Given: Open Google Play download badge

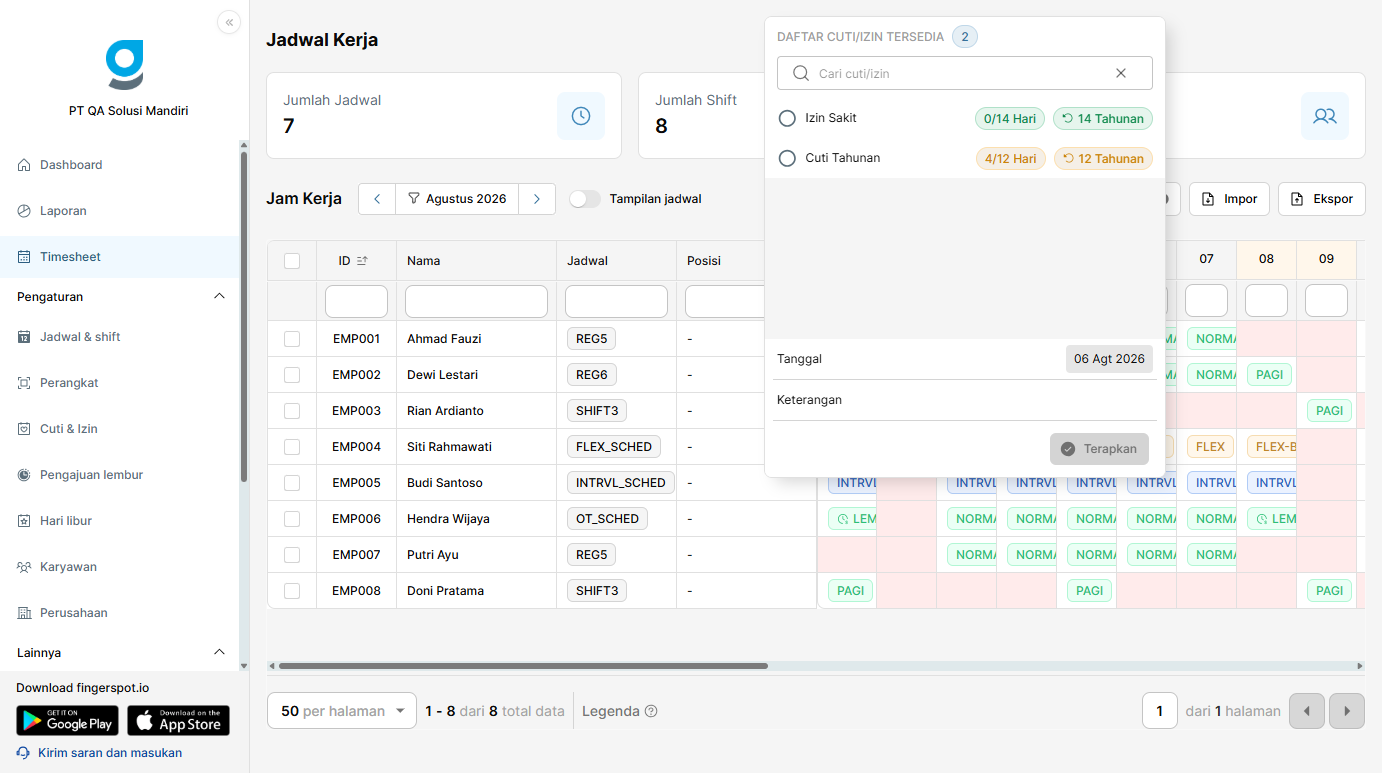Looking at the screenshot, I should (67, 721).
